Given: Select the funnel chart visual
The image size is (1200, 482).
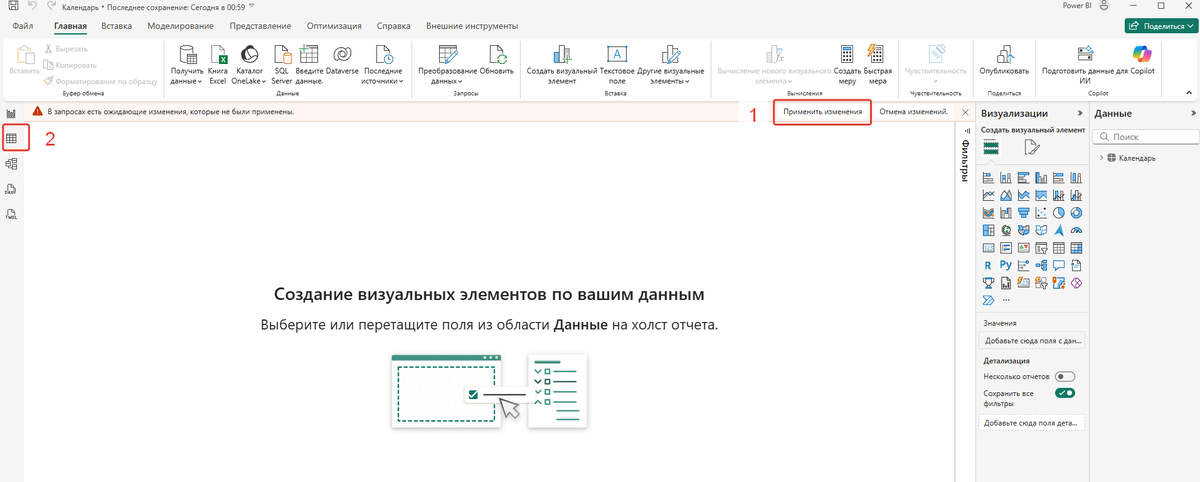Looking at the screenshot, I should (1024, 212).
